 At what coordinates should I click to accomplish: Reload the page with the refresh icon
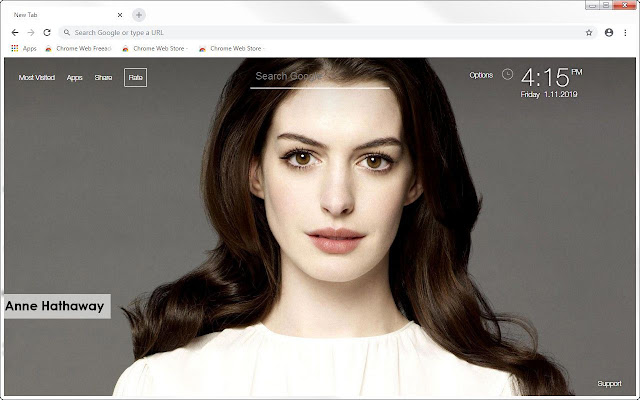tap(47, 33)
